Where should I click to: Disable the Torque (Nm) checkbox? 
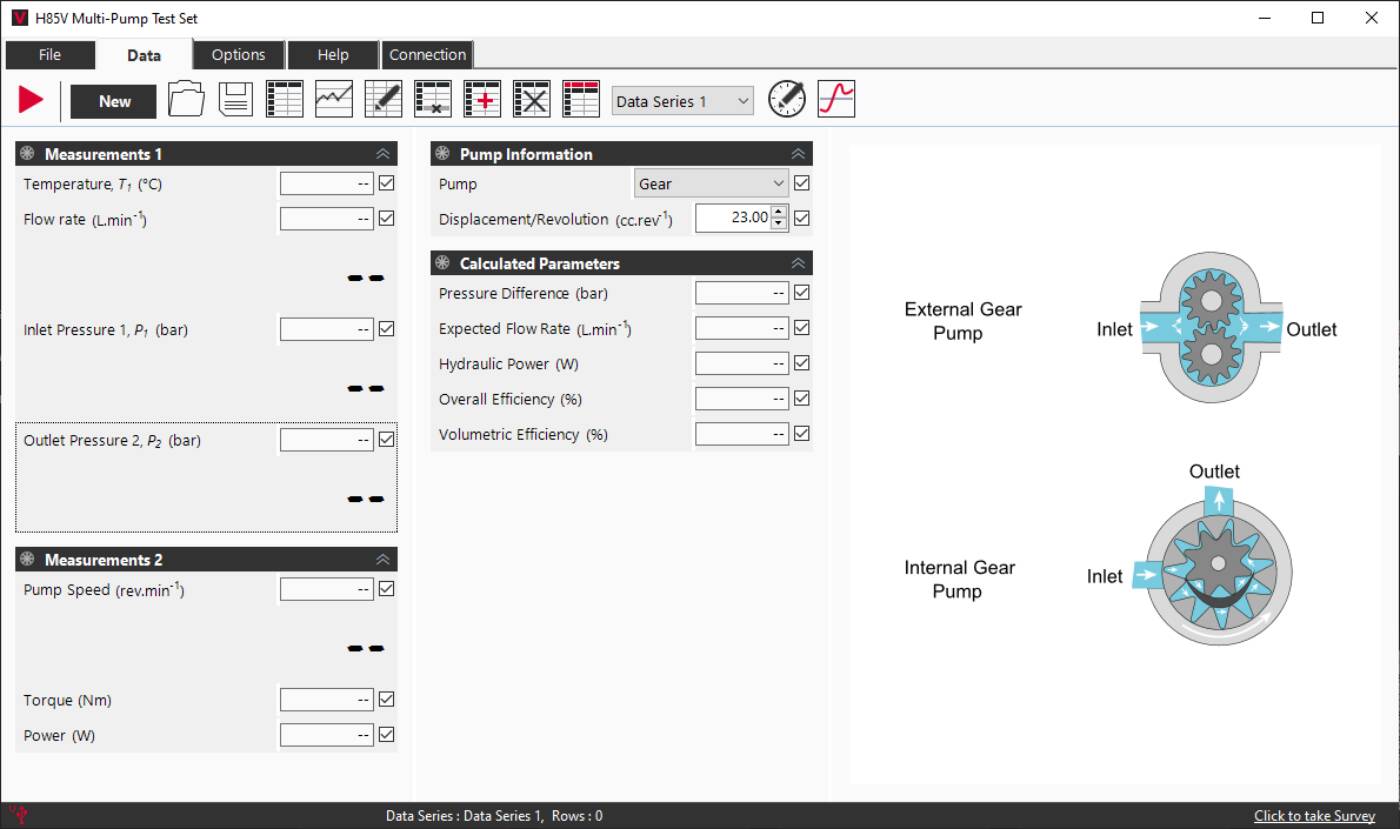(386, 699)
